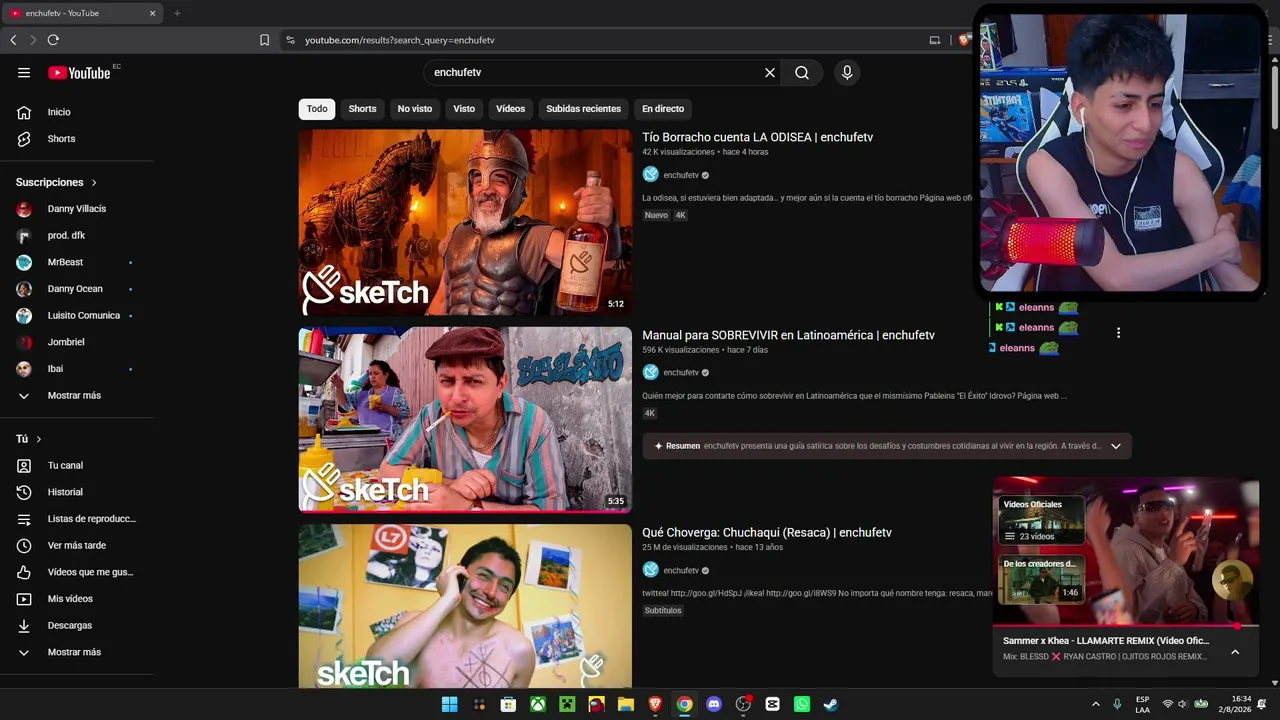The height and width of the screenshot is (720, 1280).
Task: Open Ver más tarde in the sidebar
Action: point(77,545)
